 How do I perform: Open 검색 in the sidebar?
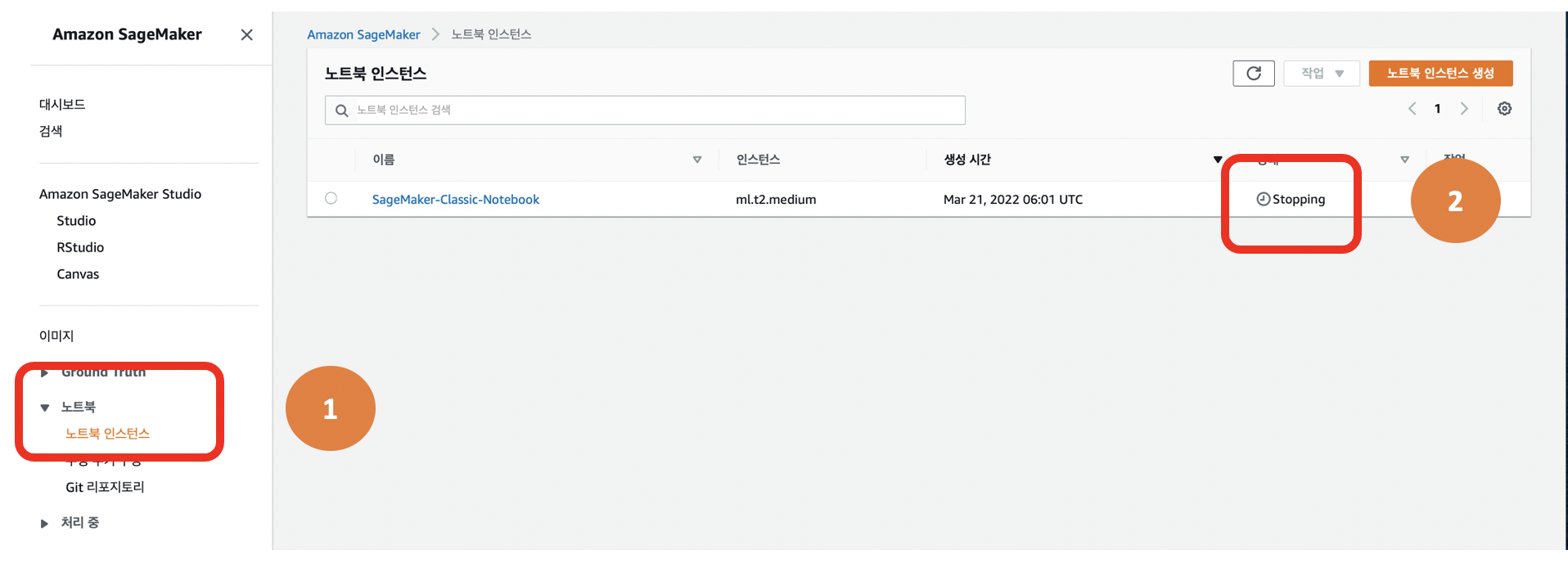pyautogui.click(x=51, y=131)
